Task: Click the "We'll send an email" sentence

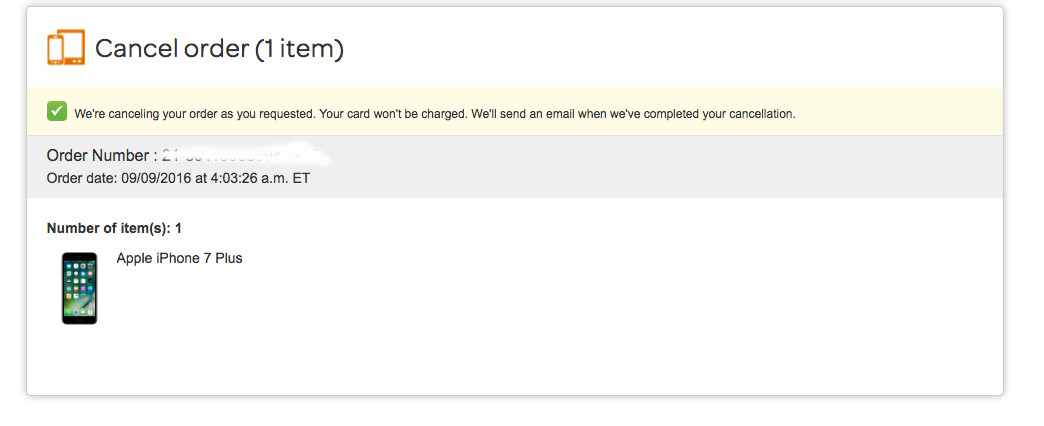Action: (x=634, y=114)
